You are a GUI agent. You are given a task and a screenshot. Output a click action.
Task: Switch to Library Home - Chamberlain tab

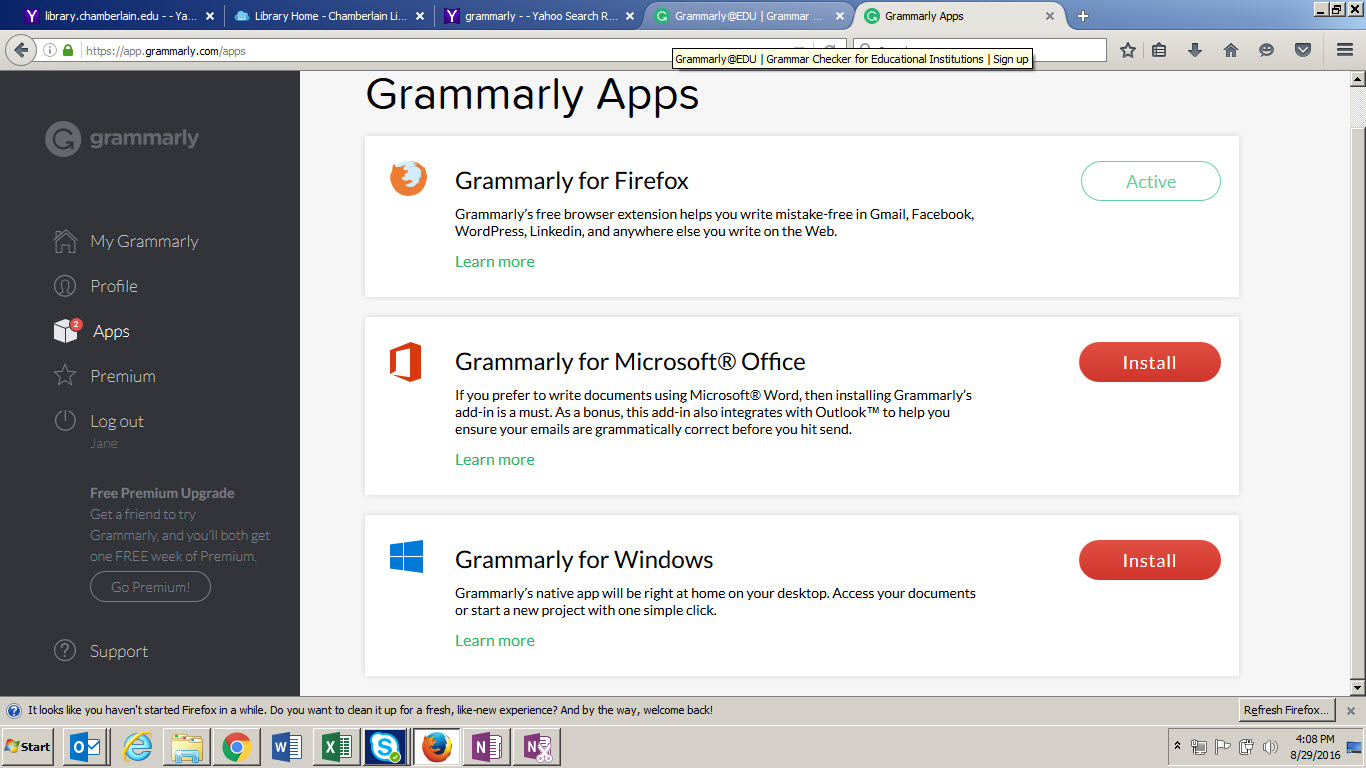pyautogui.click(x=328, y=16)
